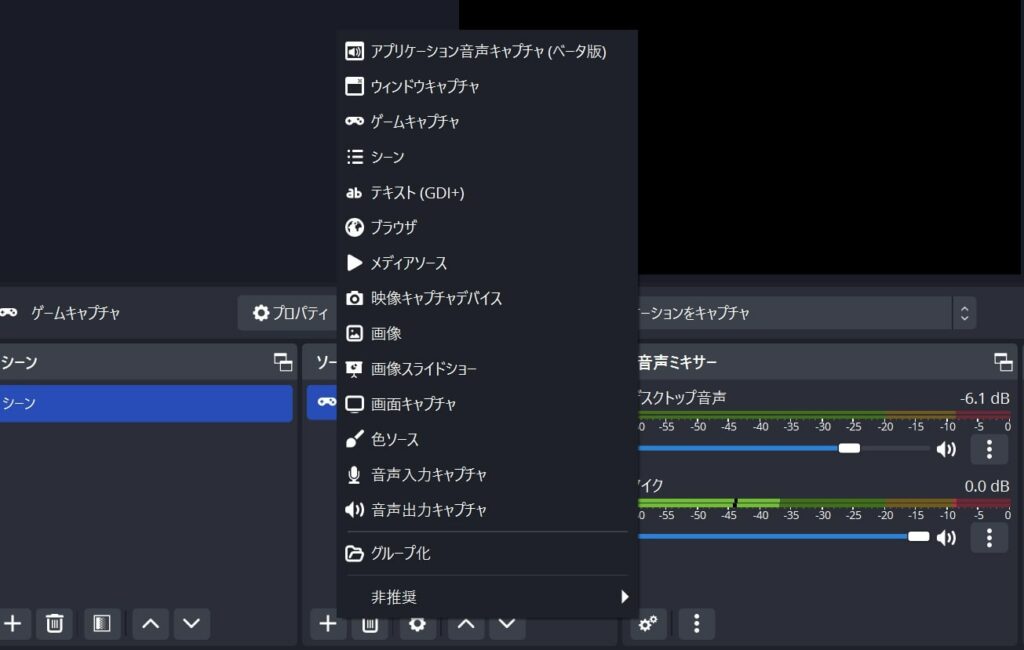
Task: Expand the 非推奨 submenu arrow
Action: tap(624, 596)
